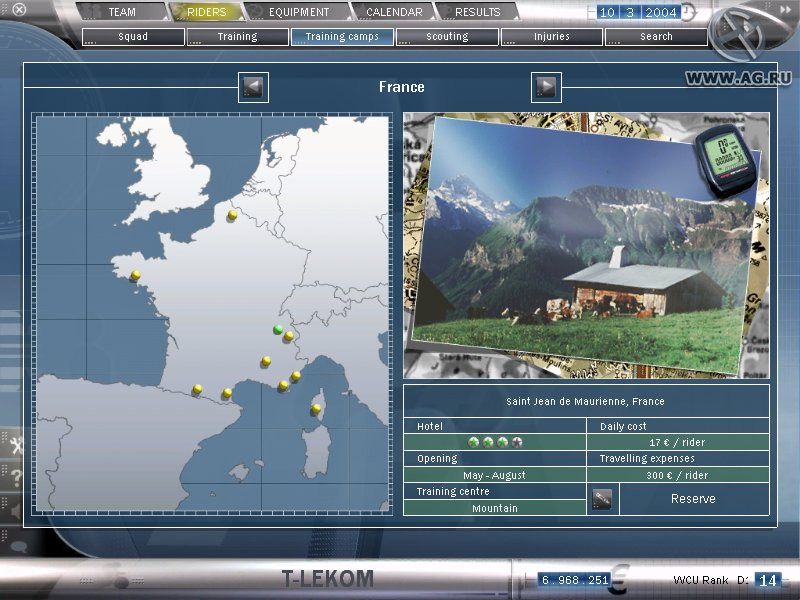Click the hotel star rating icons

click(x=495, y=442)
